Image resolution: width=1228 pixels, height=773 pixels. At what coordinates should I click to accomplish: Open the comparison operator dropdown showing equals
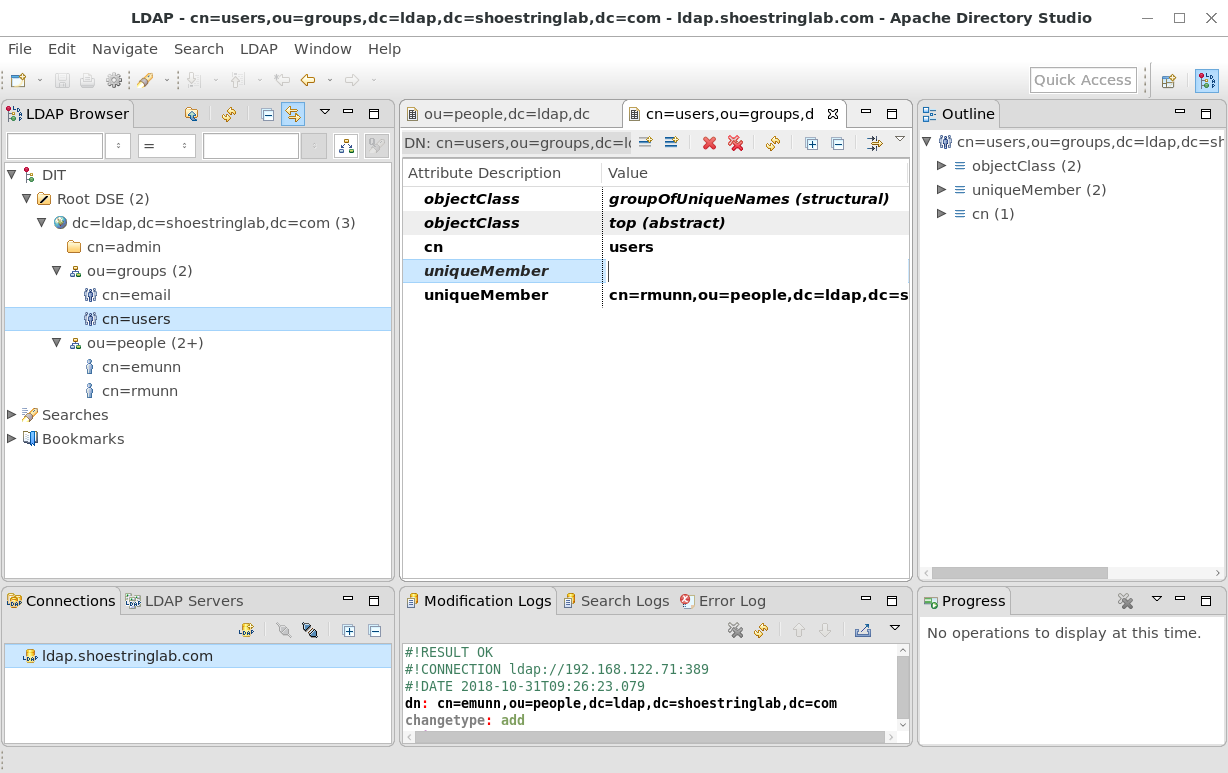point(167,146)
